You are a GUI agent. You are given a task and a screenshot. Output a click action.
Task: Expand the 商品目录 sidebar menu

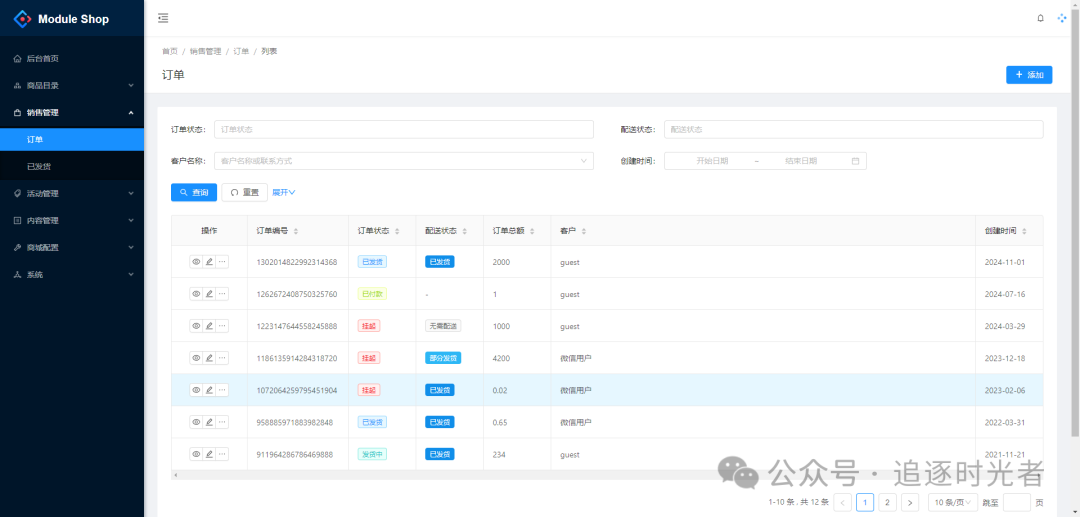[x=72, y=85]
